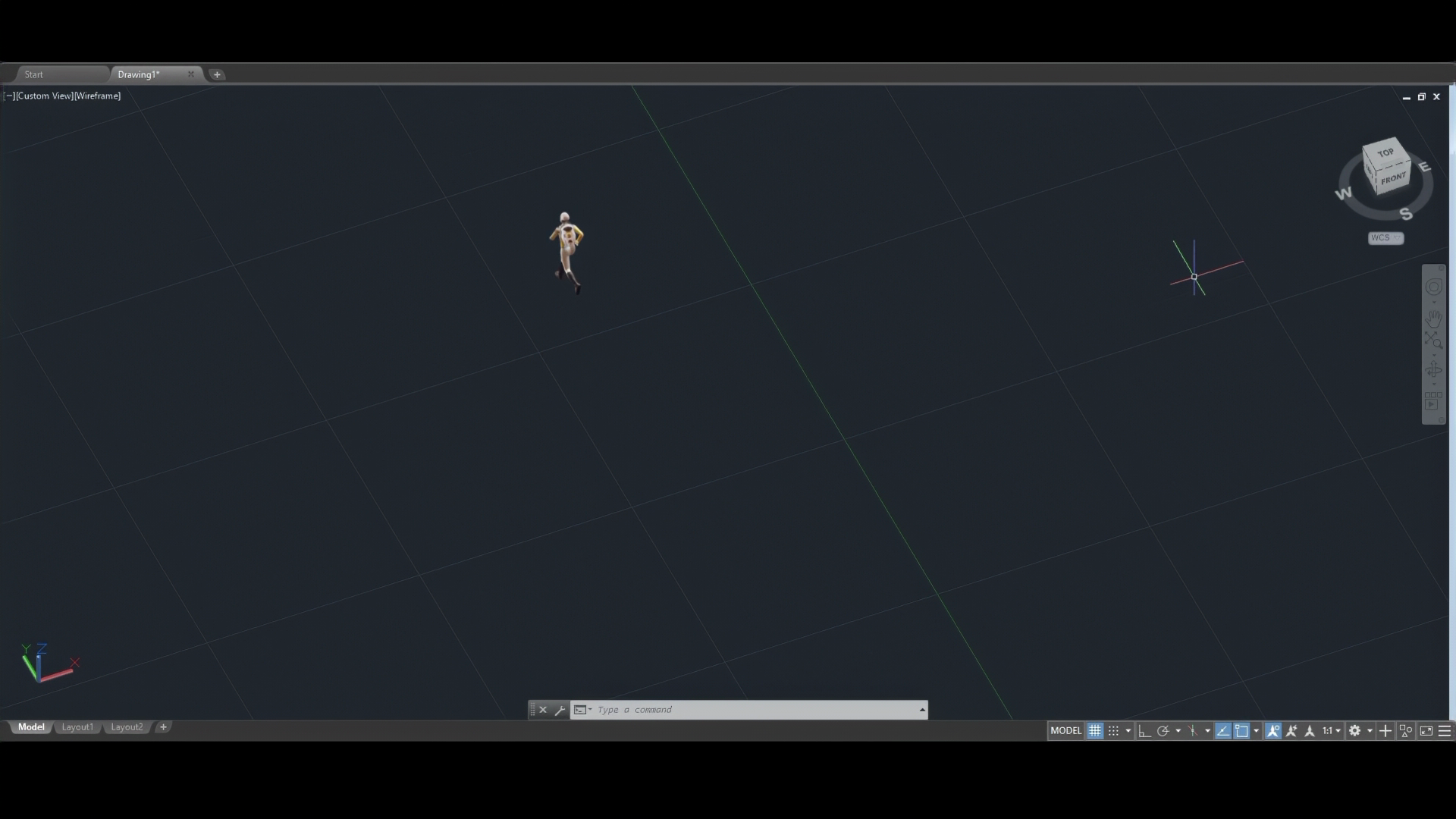
Task: Click isolate objects icon in status bar
Action: [x=1406, y=731]
